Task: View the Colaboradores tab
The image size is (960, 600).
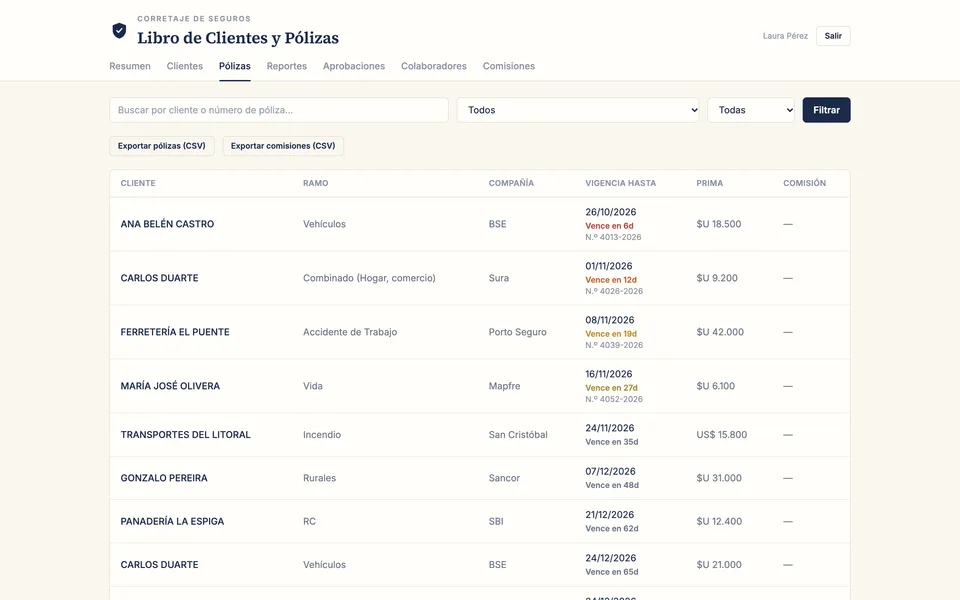Action: pyautogui.click(x=433, y=66)
